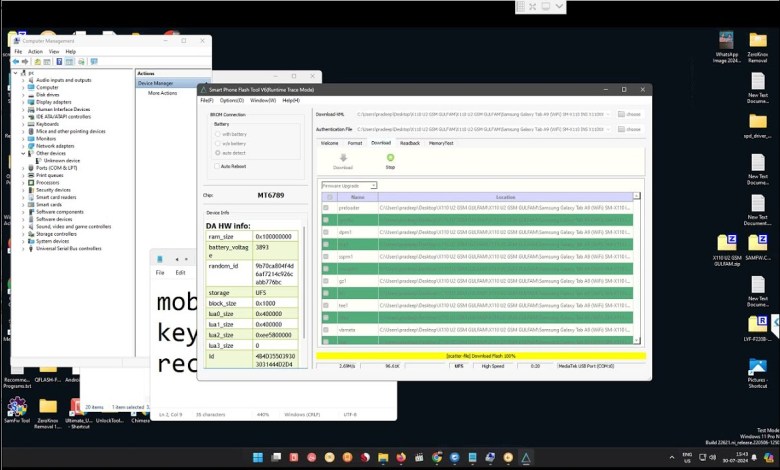Toggle the sspm1 row checkbox

pyautogui.click(x=326, y=256)
